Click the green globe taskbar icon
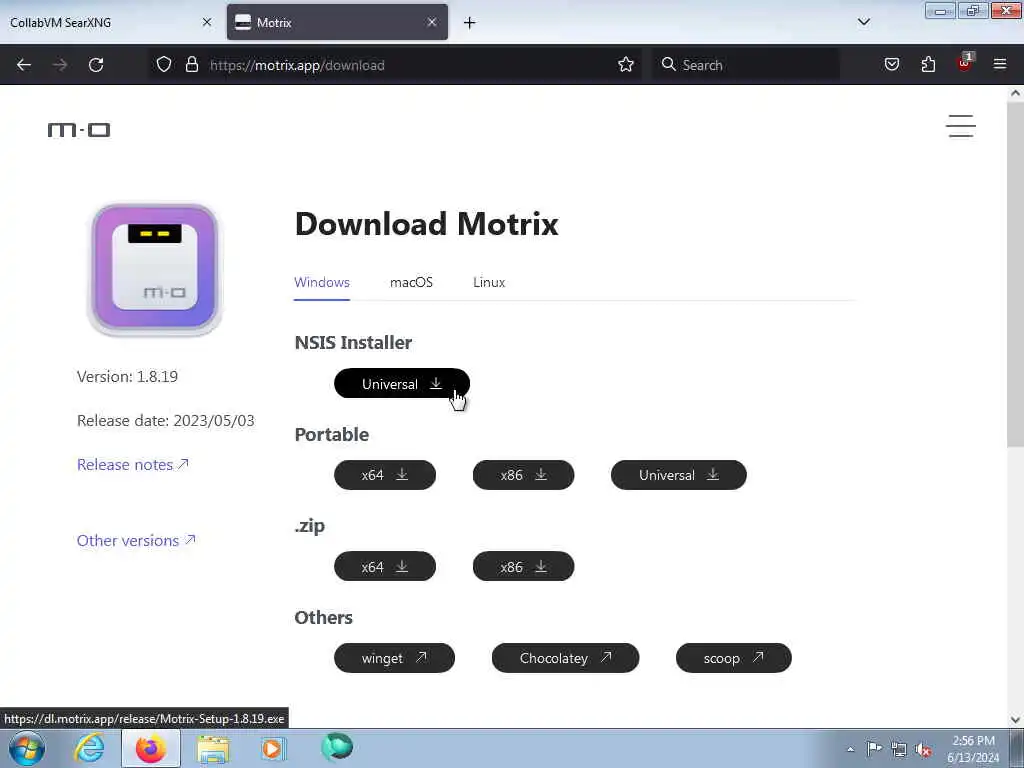 (x=337, y=747)
